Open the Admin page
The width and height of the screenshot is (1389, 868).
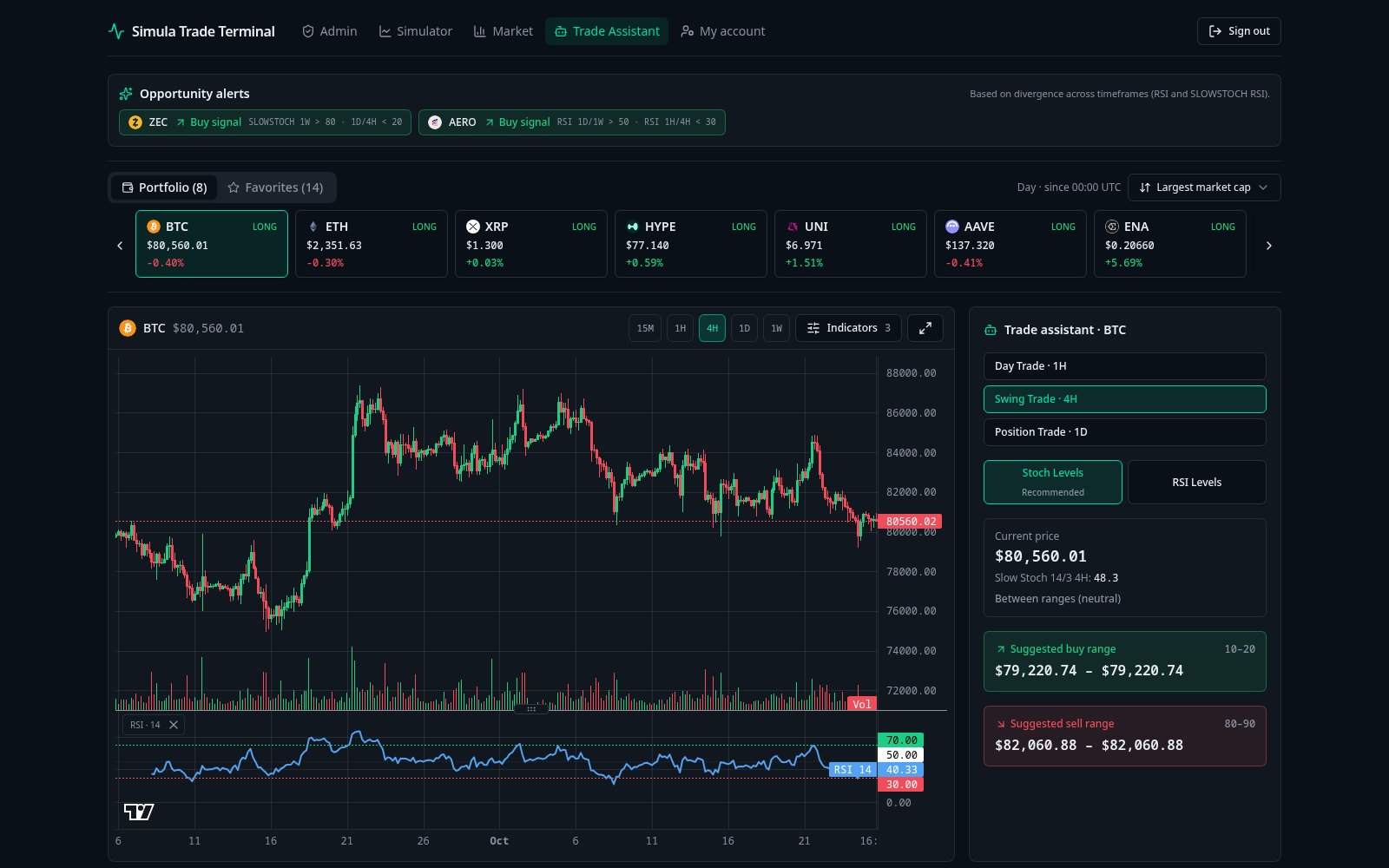pos(329,31)
